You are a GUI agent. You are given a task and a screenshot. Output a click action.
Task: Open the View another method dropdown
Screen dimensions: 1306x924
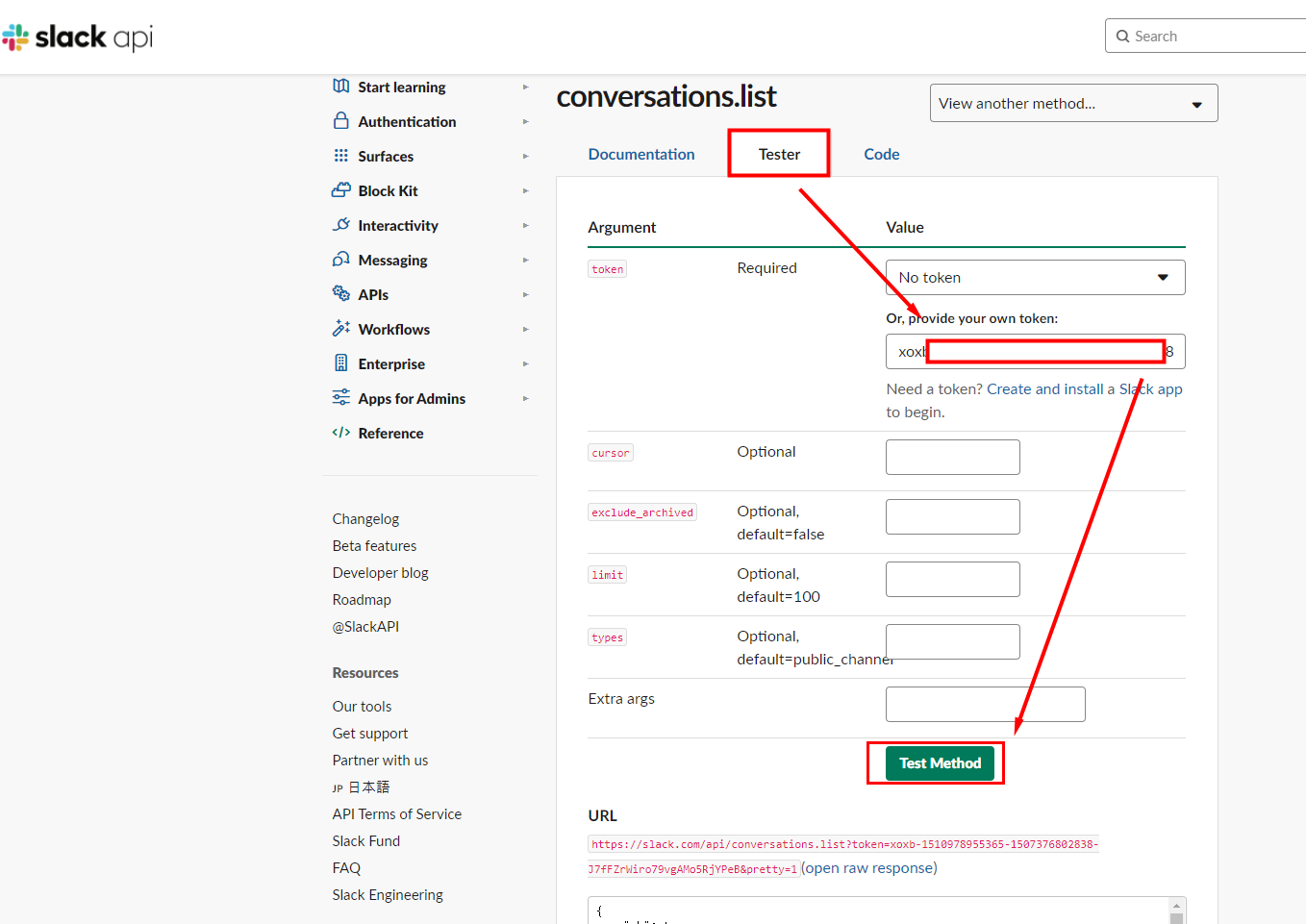(x=1073, y=103)
